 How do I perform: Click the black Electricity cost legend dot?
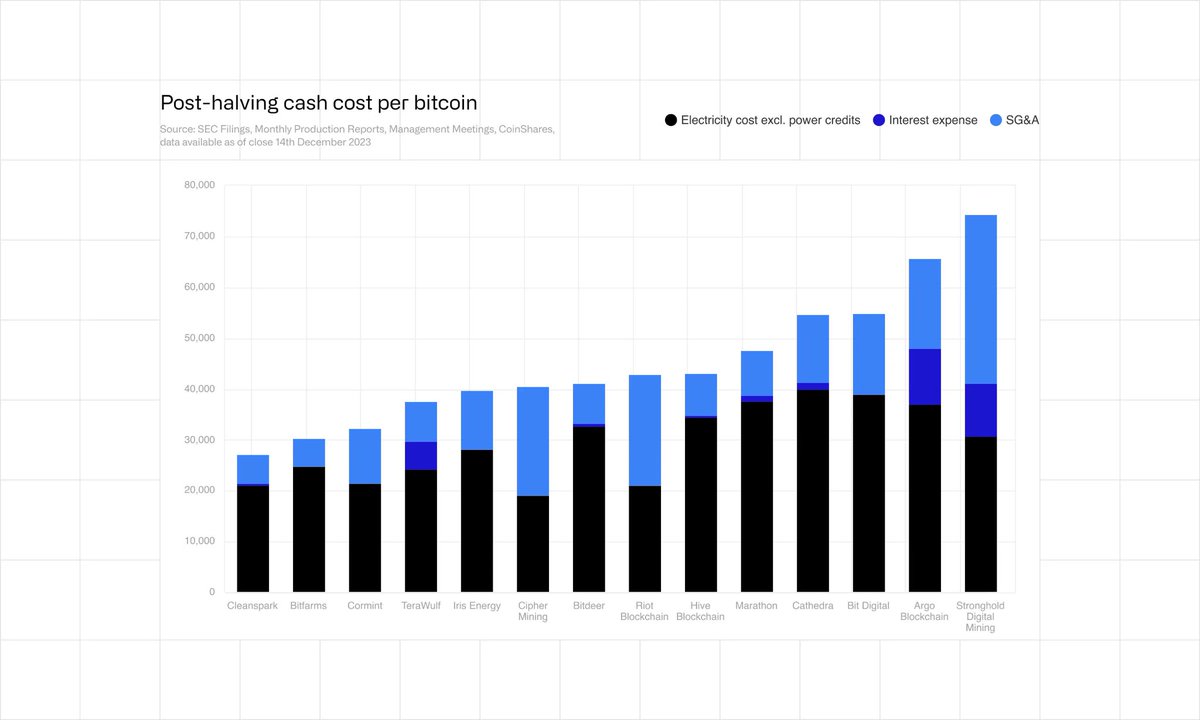tap(671, 120)
